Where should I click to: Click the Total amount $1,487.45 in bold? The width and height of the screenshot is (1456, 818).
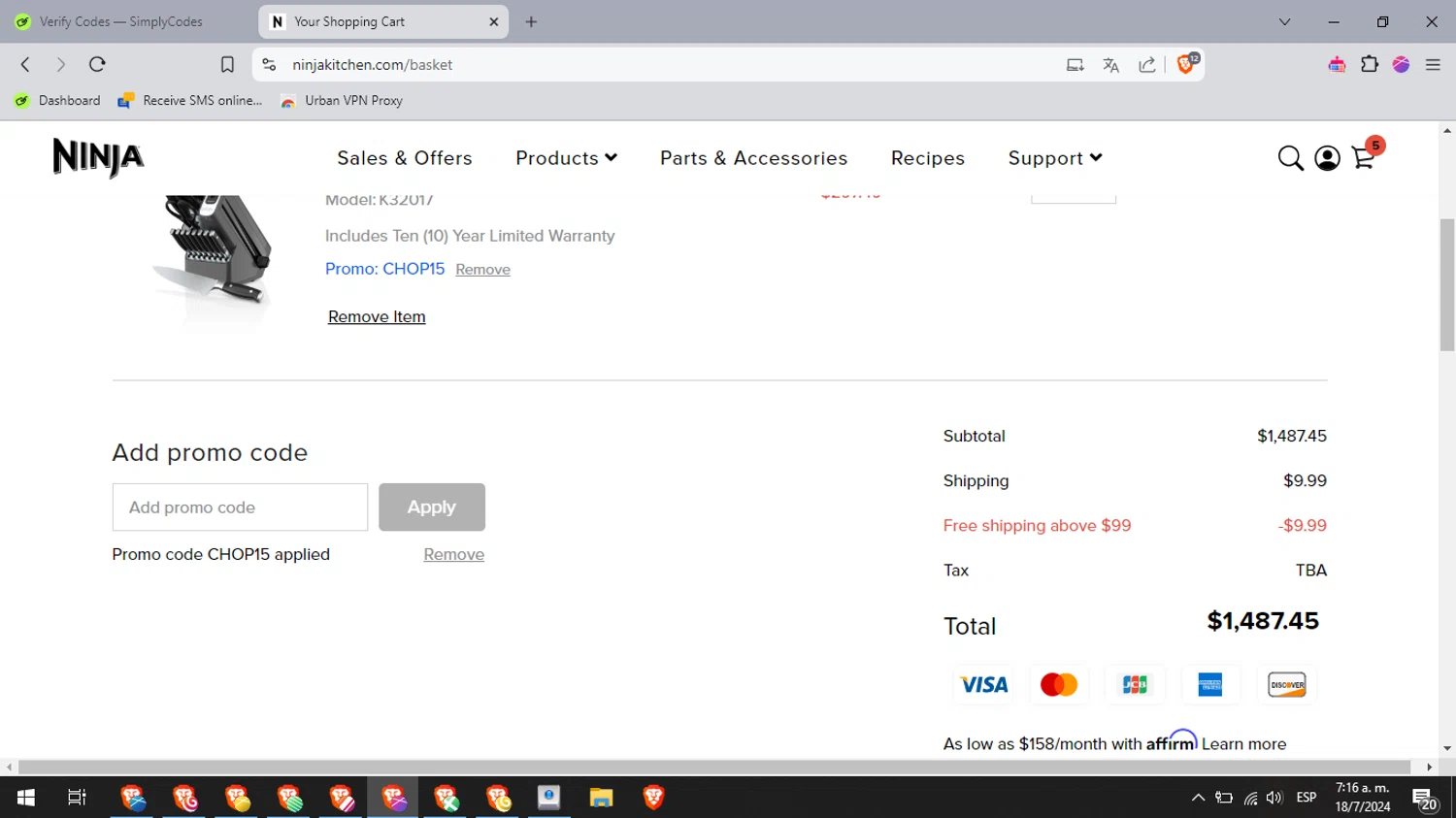click(1263, 621)
